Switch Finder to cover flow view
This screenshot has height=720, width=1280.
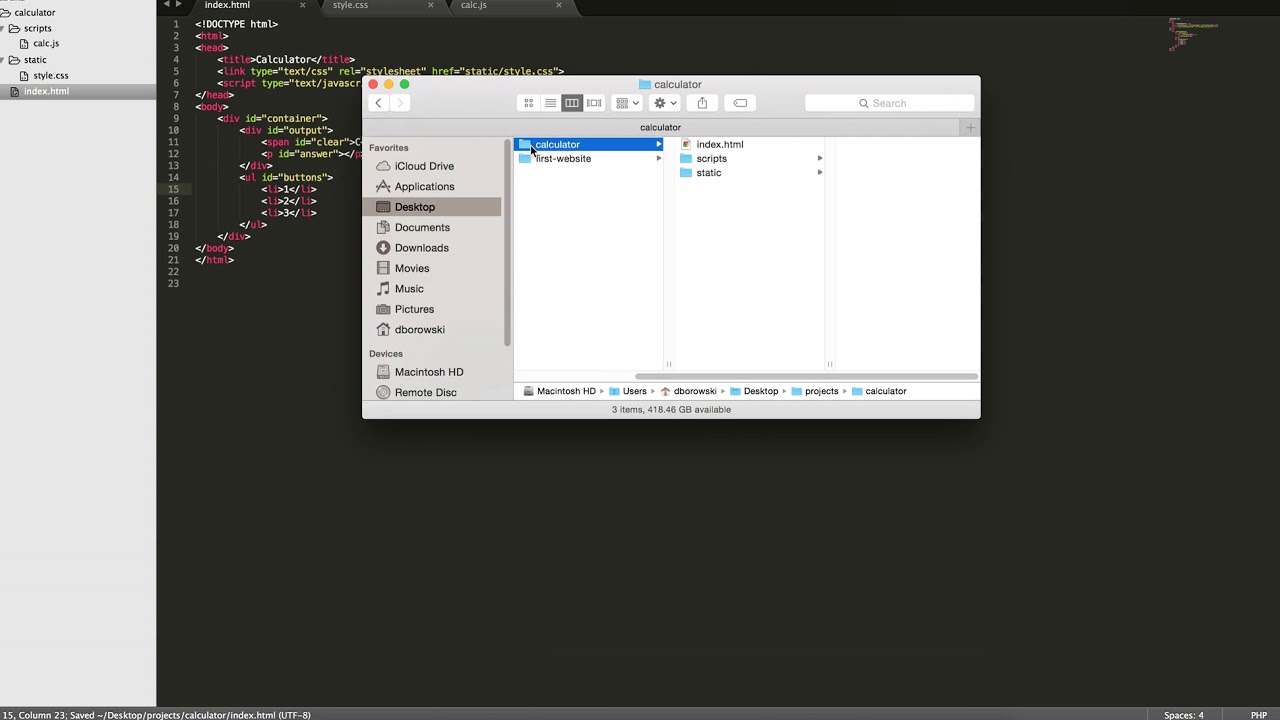click(594, 103)
